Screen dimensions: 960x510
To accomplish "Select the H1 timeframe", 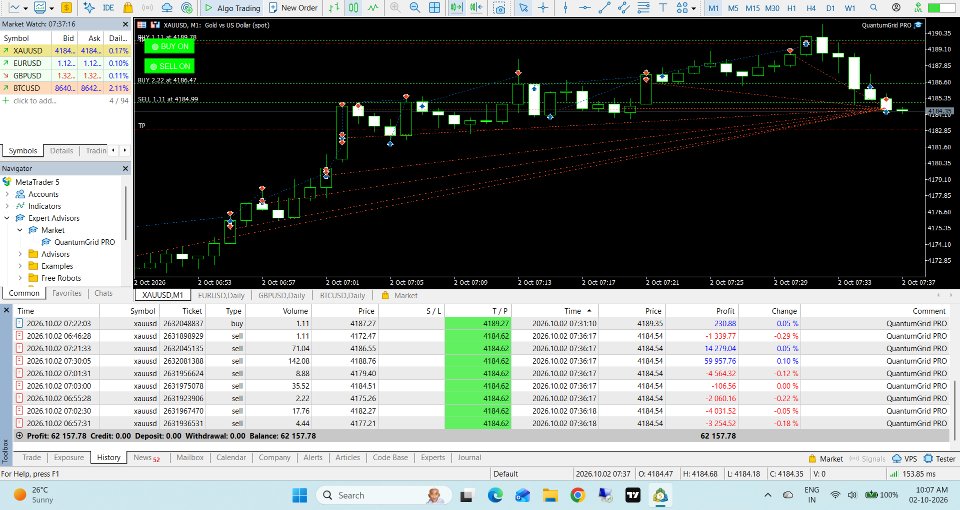I will pyautogui.click(x=792, y=8).
